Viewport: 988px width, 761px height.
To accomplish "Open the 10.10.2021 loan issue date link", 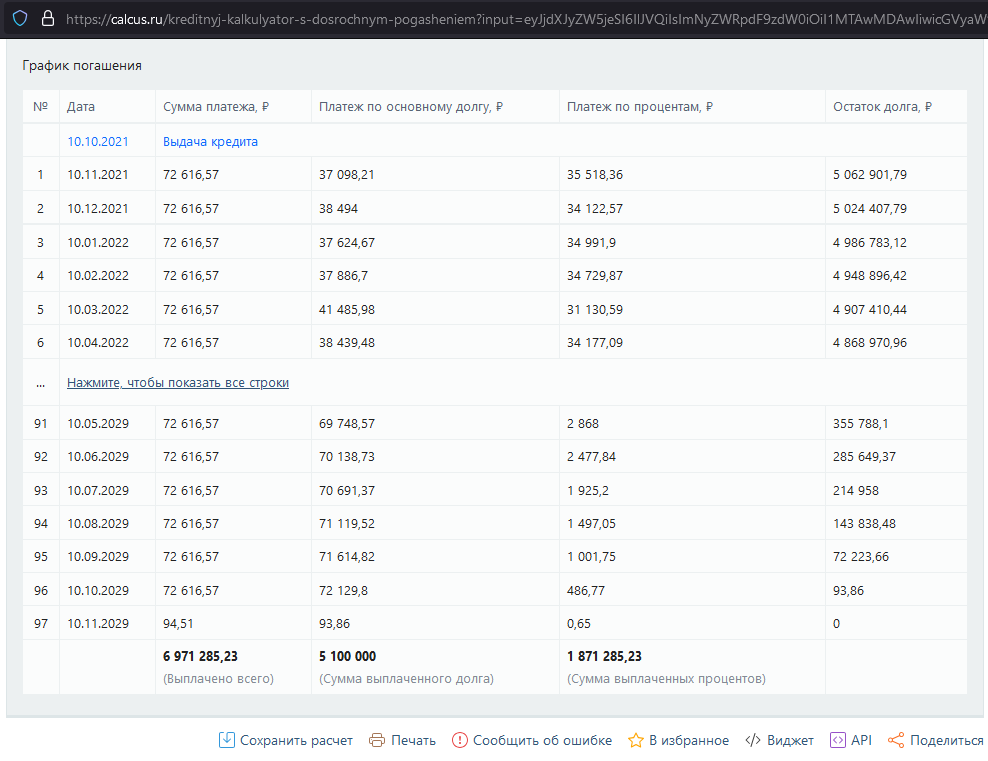I will click(98, 142).
